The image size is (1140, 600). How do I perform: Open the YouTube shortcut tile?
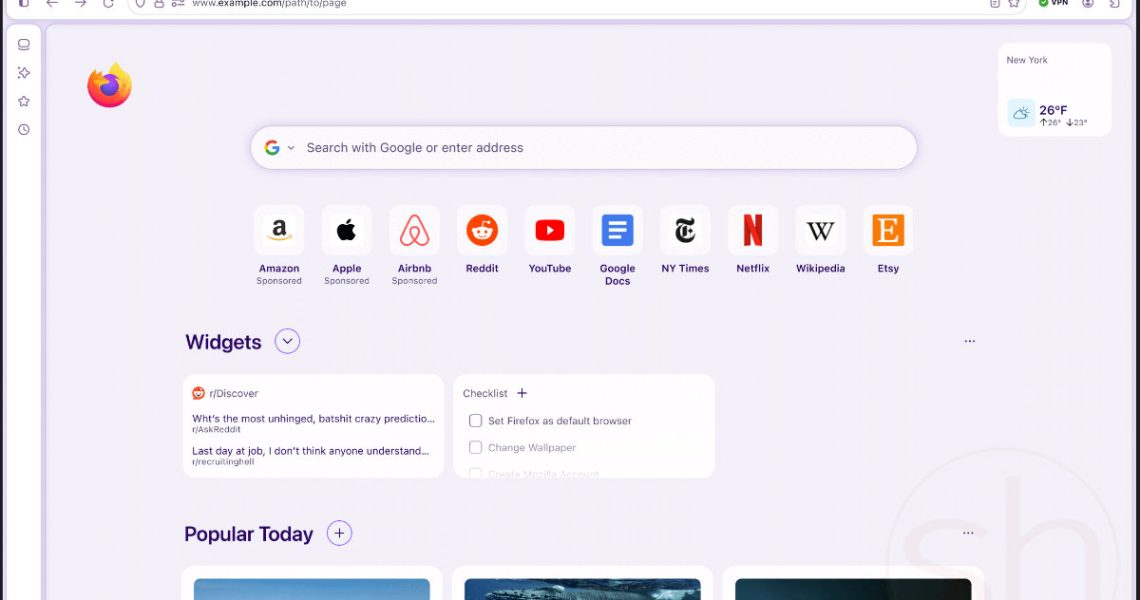point(549,231)
